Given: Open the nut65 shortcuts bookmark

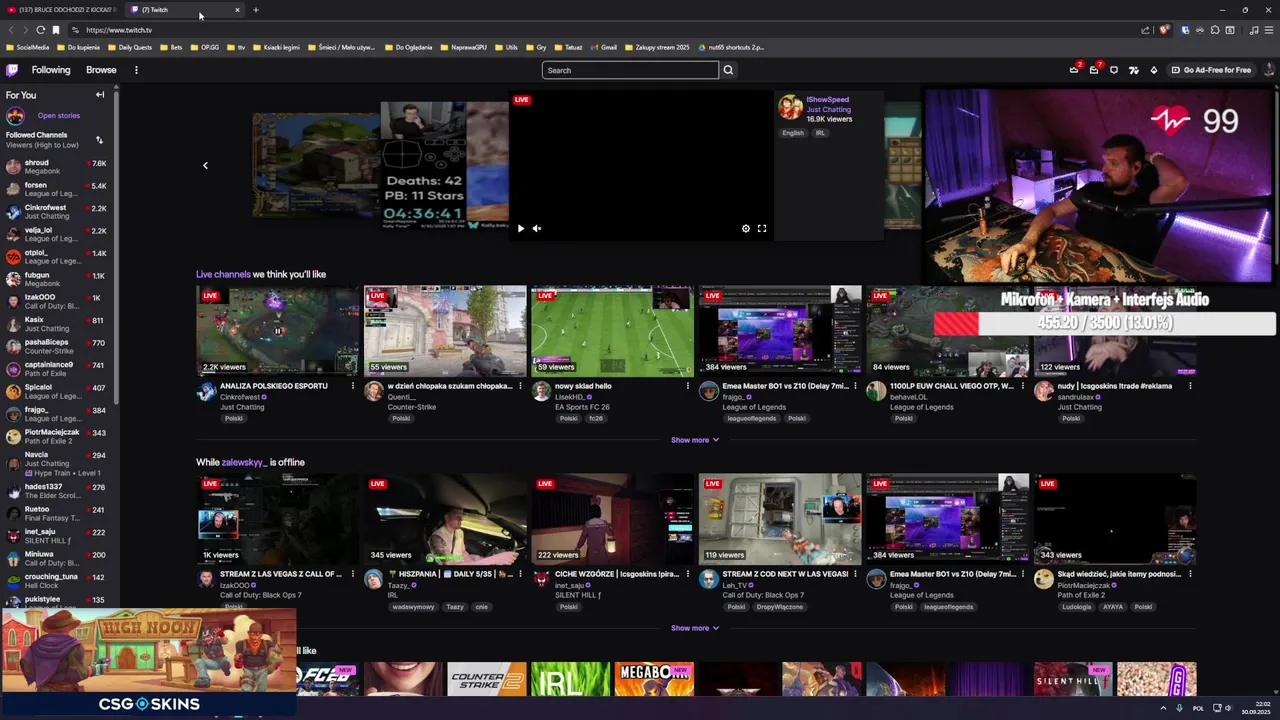Looking at the screenshot, I should point(731,47).
